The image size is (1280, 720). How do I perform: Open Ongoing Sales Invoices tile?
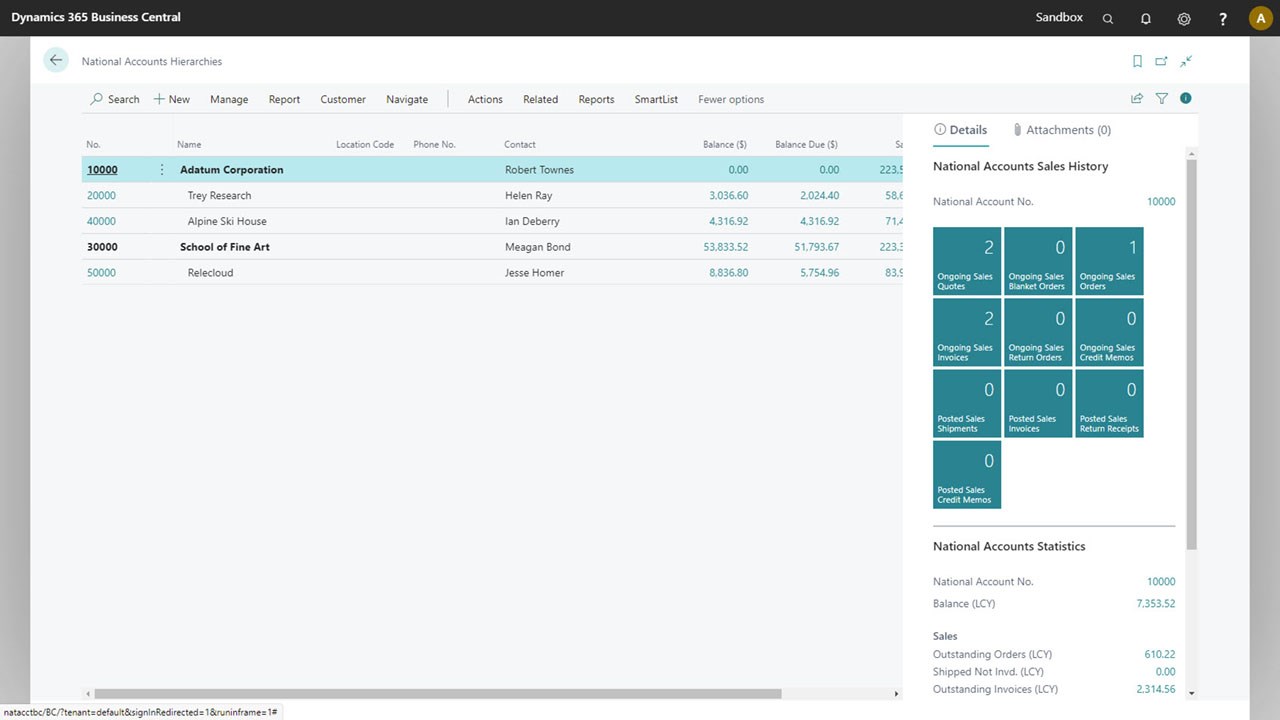pyautogui.click(x=967, y=332)
